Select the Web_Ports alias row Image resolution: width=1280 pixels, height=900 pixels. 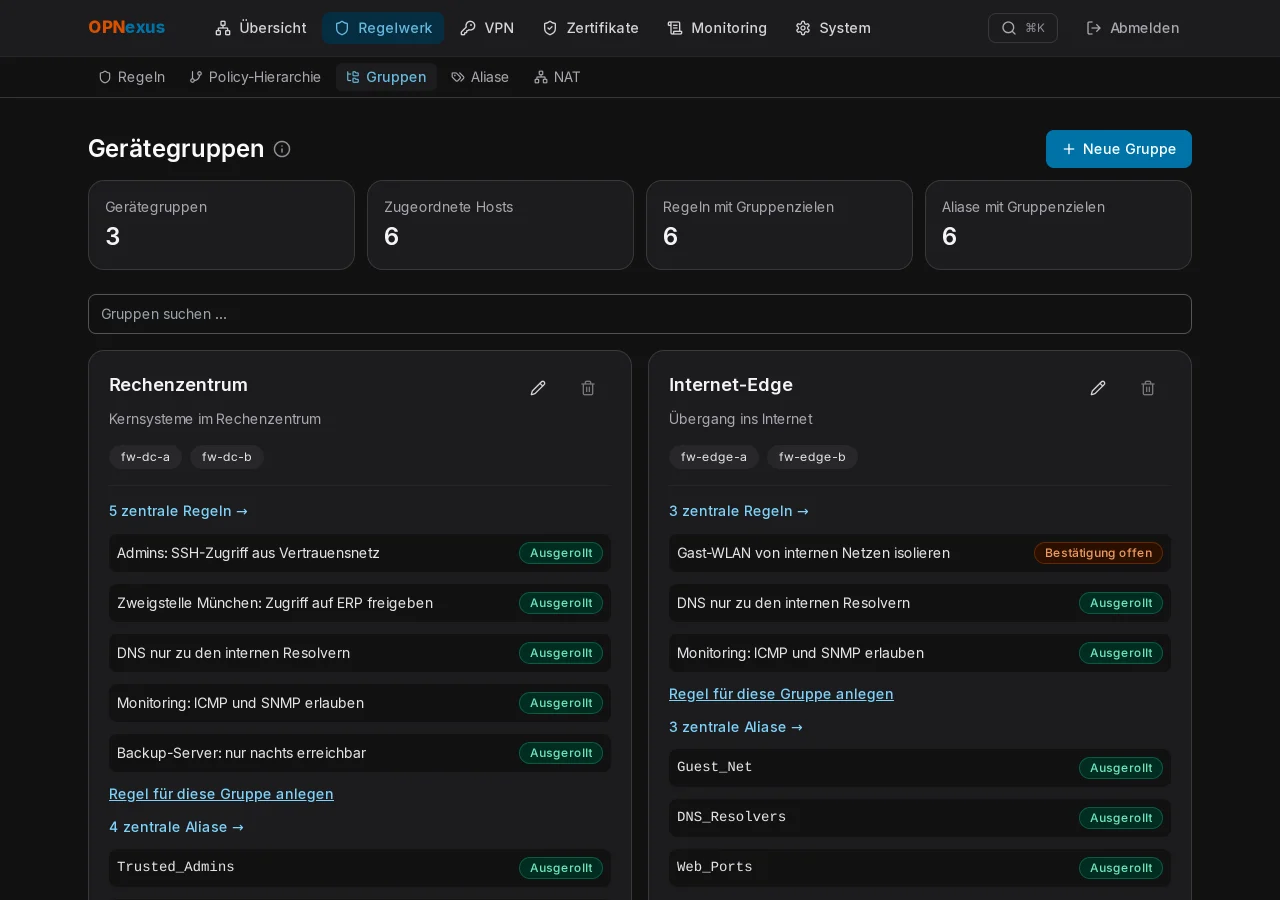coord(920,868)
